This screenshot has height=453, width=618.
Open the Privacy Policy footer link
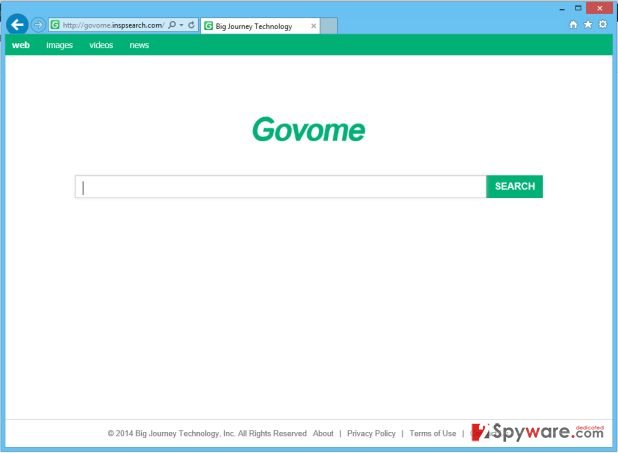pos(371,433)
